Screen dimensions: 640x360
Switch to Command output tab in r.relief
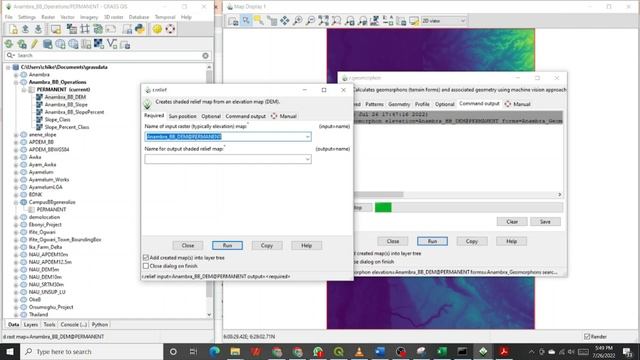[245, 116]
